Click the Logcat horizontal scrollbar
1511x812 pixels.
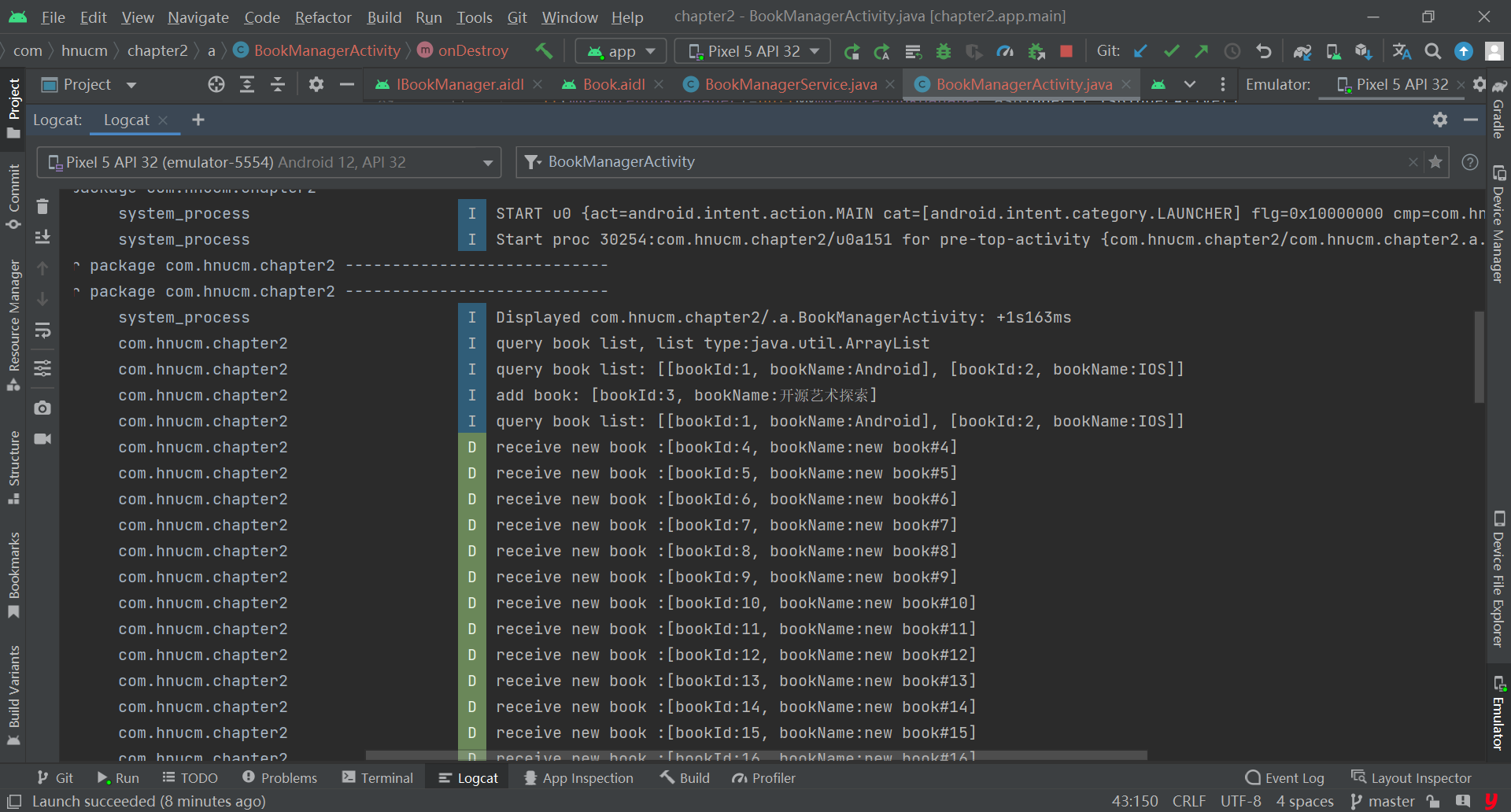755,755
